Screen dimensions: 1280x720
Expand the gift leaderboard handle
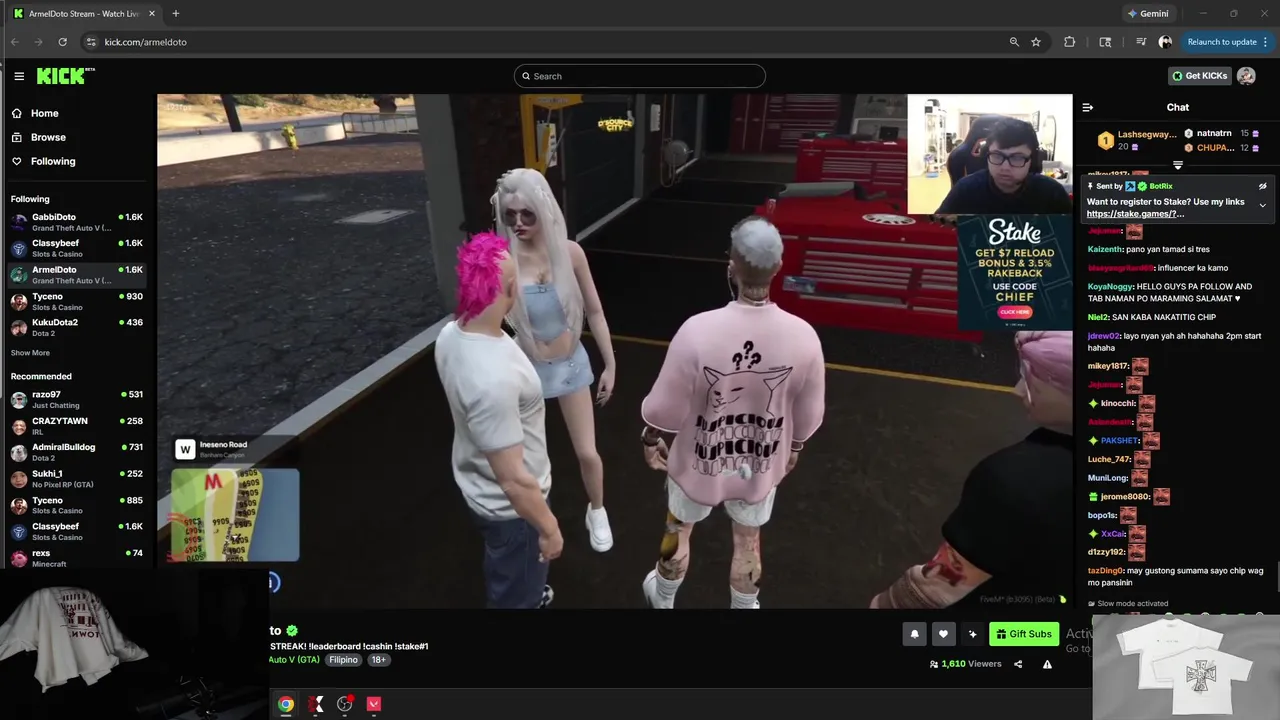point(1178,165)
